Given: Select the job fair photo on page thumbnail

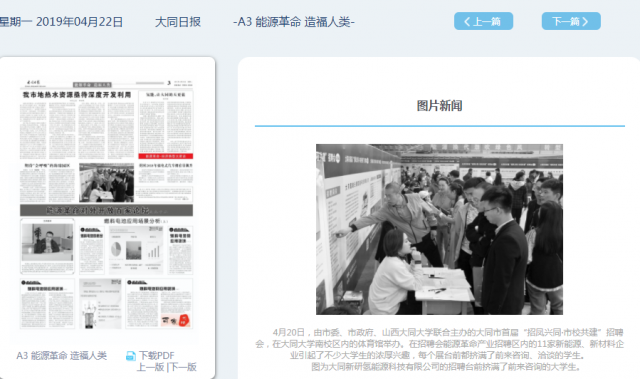Looking at the screenshot, I should tap(106, 182).
